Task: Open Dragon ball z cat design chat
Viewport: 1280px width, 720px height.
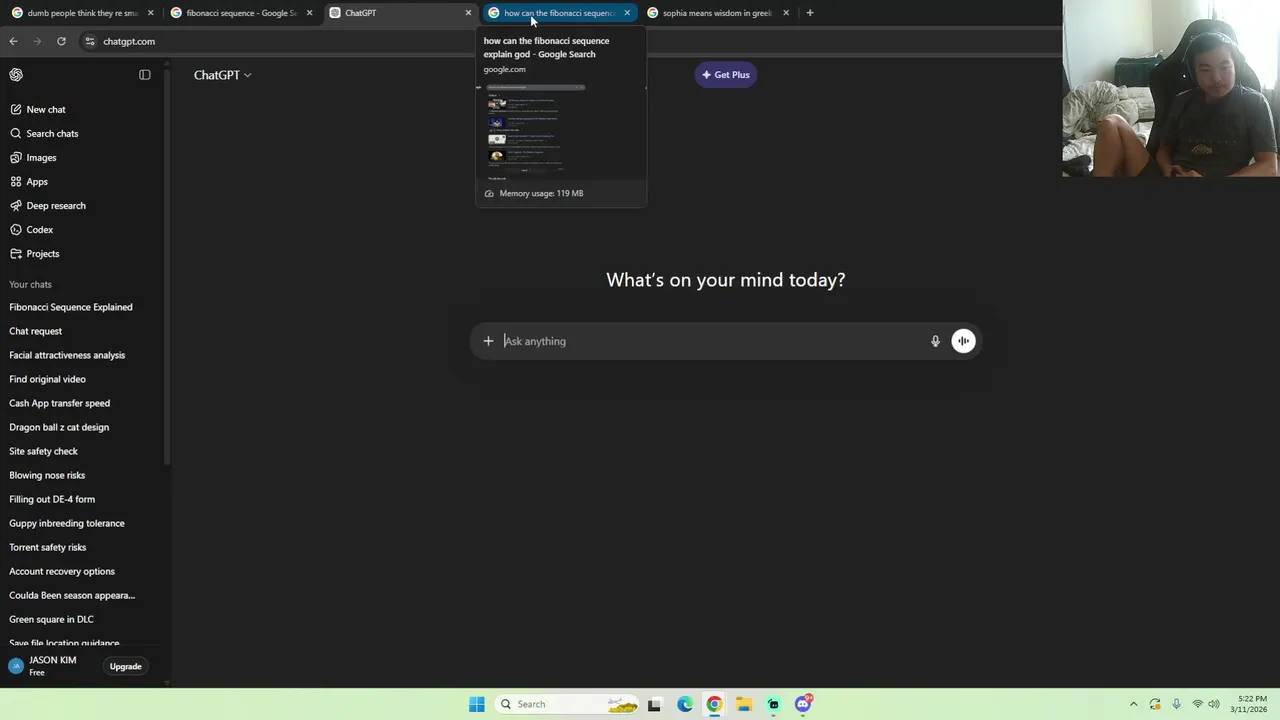Action: pos(59,427)
